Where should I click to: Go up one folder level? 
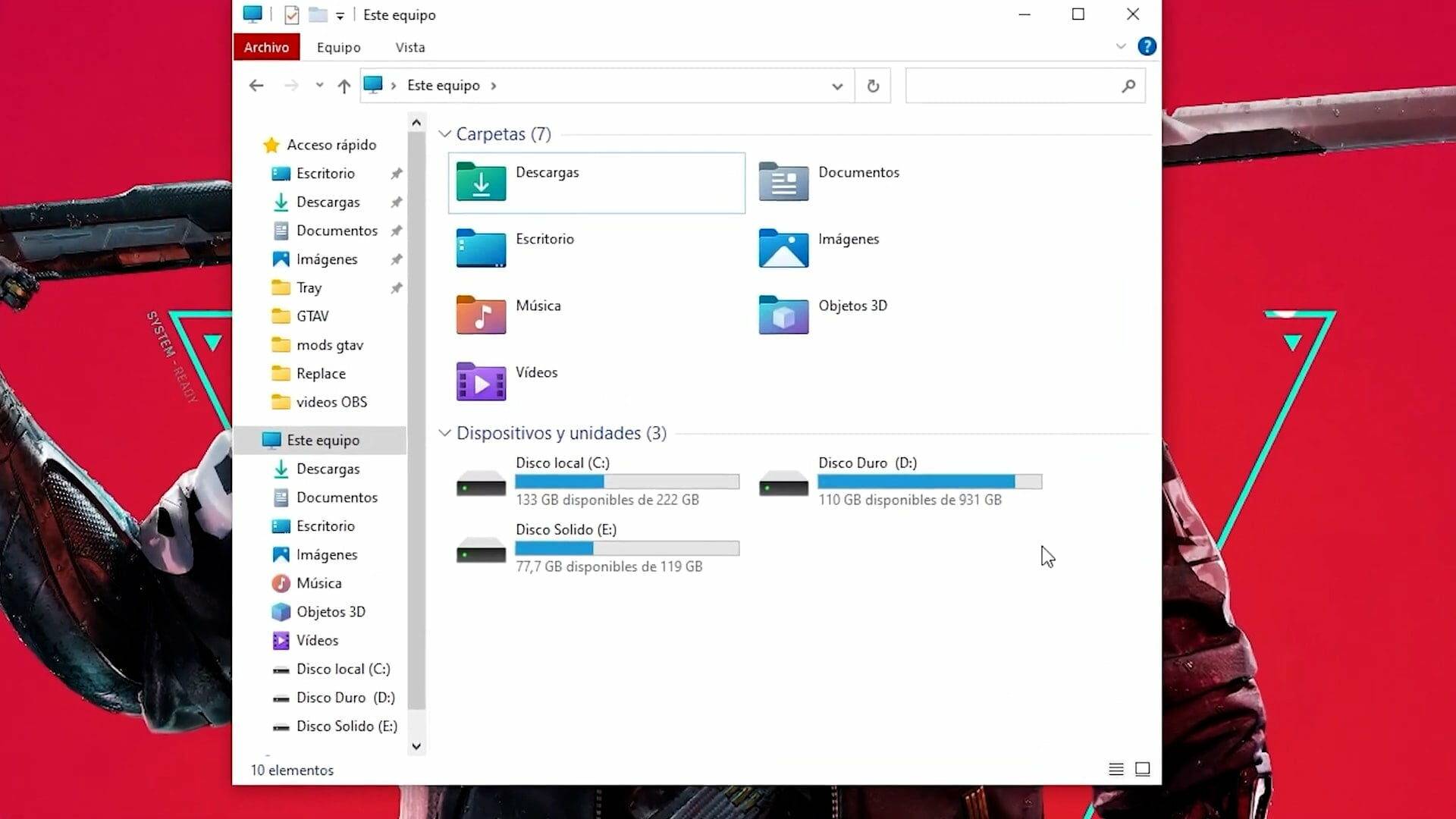point(344,86)
